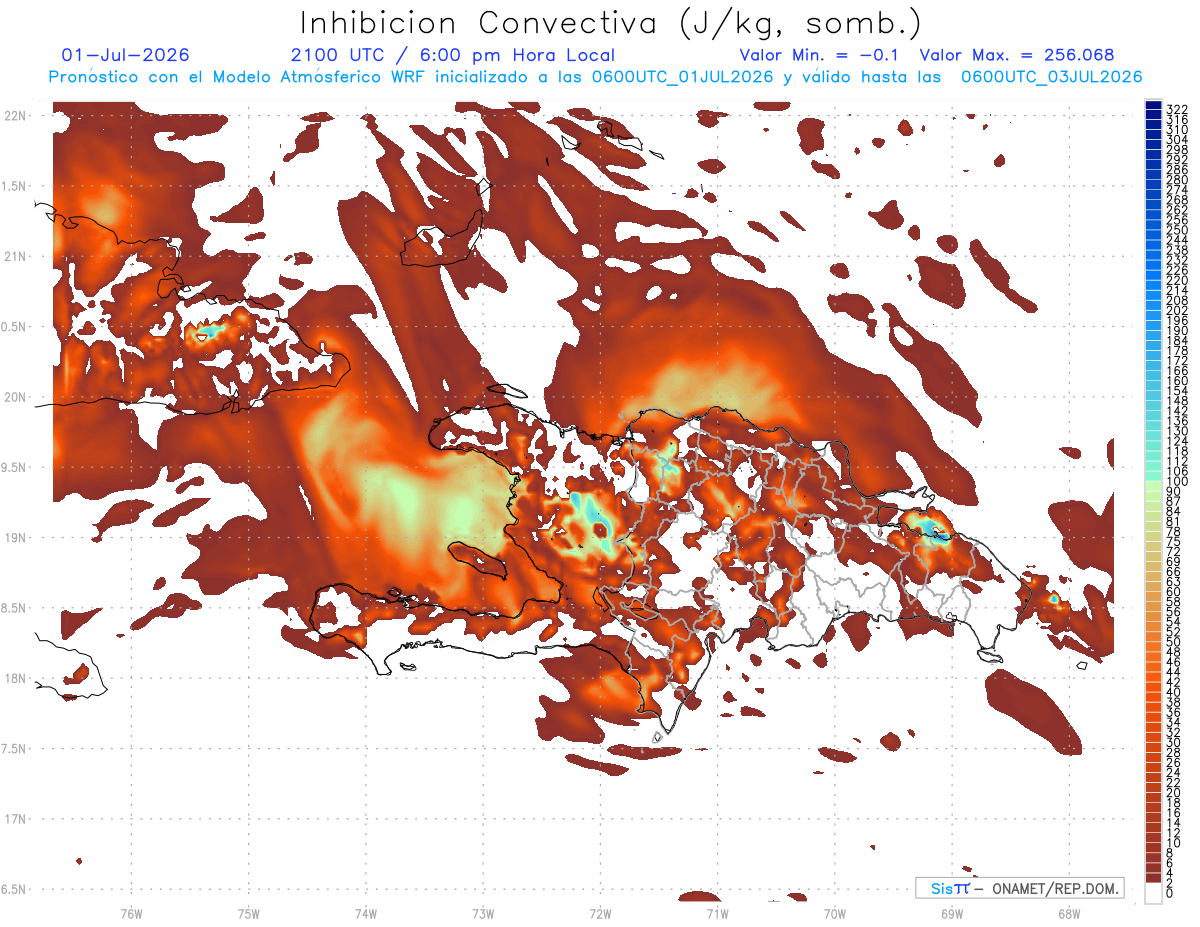Screen dimensions: 1200x927
Task: Click the '21N' latitude label
Action: pyautogui.click(x=15, y=257)
